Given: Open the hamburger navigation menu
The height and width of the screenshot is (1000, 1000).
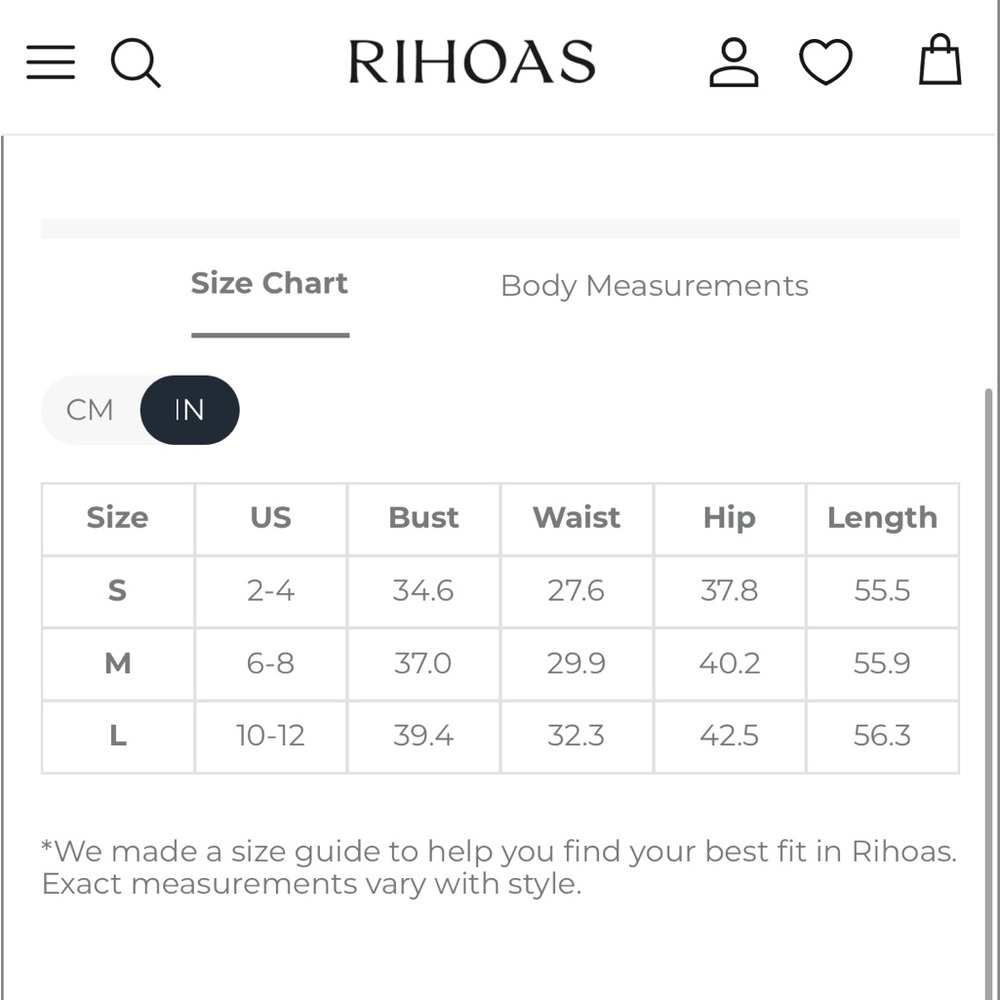Looking at the screenshot, I should point(50,62).
